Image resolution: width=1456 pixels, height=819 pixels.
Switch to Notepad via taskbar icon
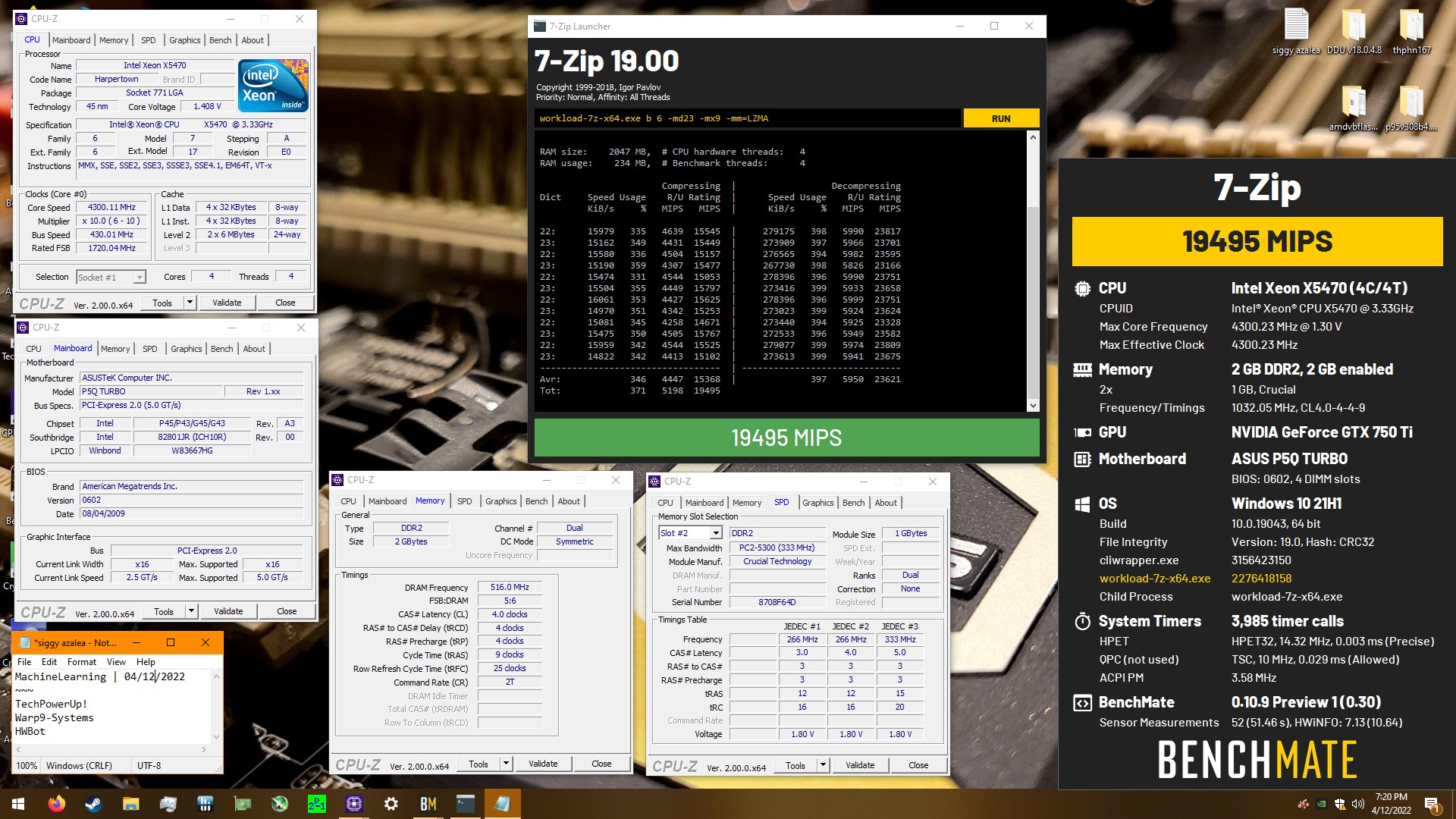(x=502, y=804)
